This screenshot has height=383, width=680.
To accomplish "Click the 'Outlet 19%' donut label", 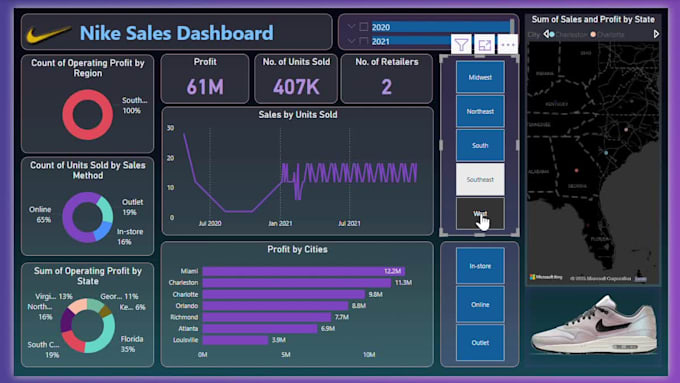I will [132, 207].
